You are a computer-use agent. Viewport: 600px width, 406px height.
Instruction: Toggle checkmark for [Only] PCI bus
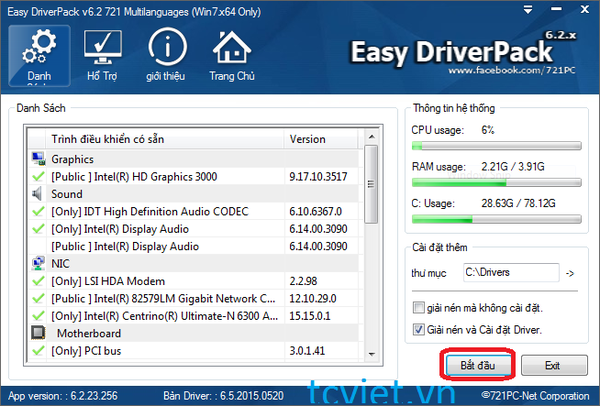point(38,351)
